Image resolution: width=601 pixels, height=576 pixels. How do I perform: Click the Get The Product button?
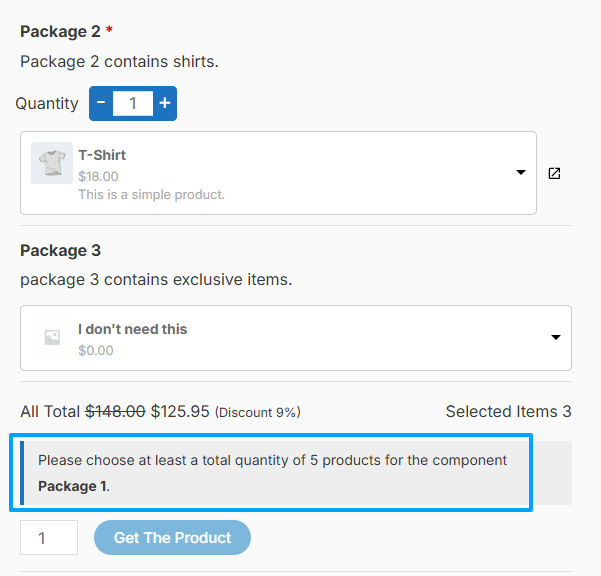172,537
